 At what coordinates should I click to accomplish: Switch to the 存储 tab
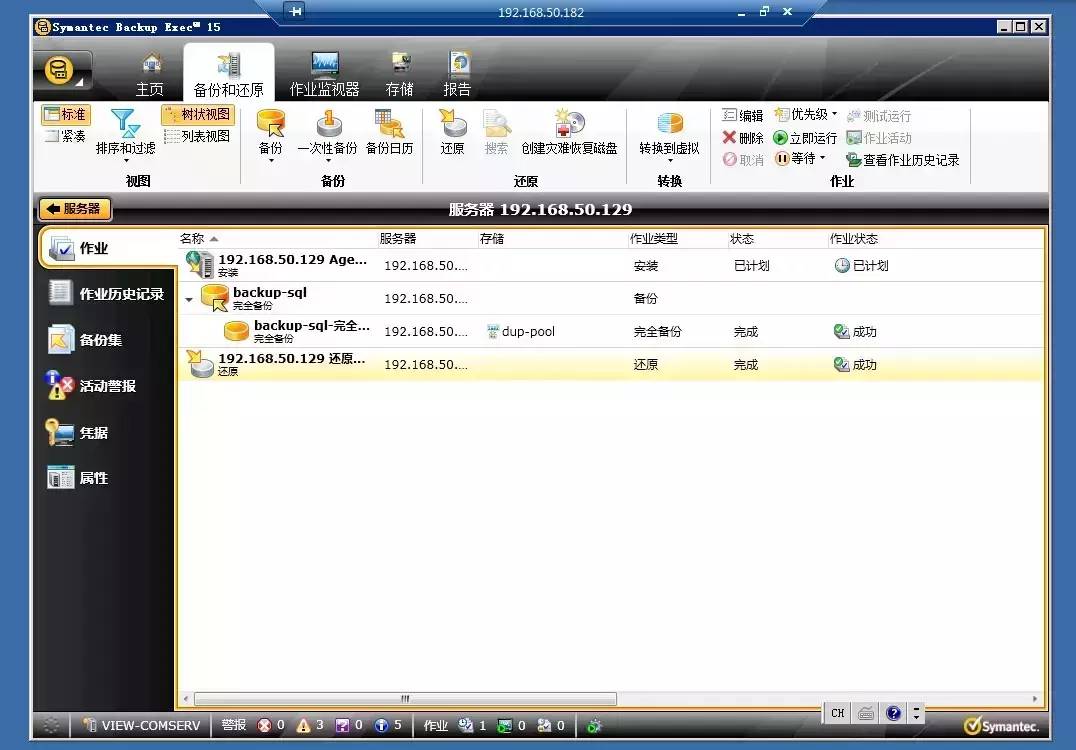click(399, 75)
